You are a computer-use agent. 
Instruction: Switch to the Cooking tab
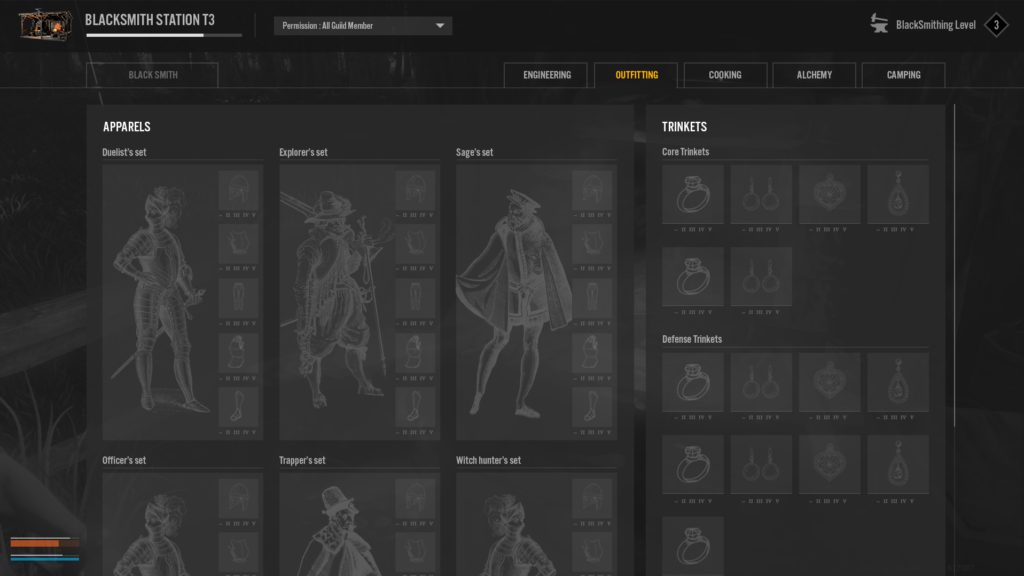(x=725, y=75)
